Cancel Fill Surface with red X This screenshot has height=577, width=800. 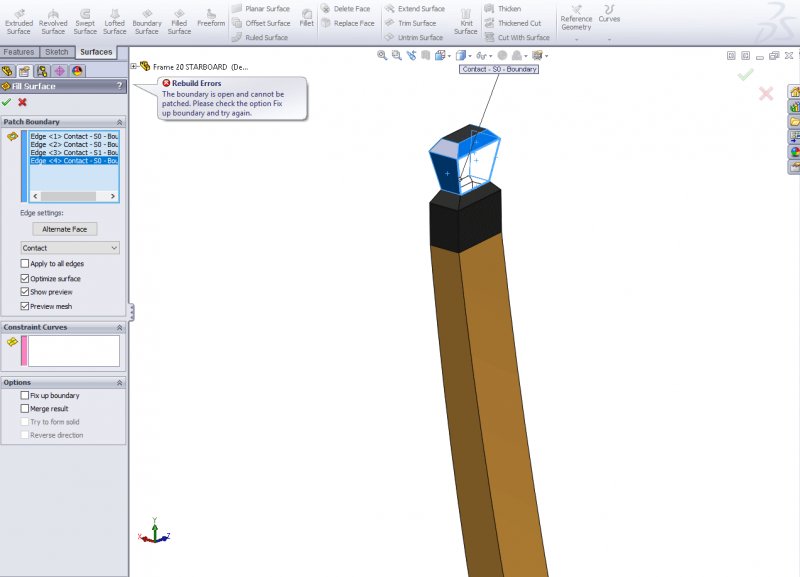click(22, 102)
